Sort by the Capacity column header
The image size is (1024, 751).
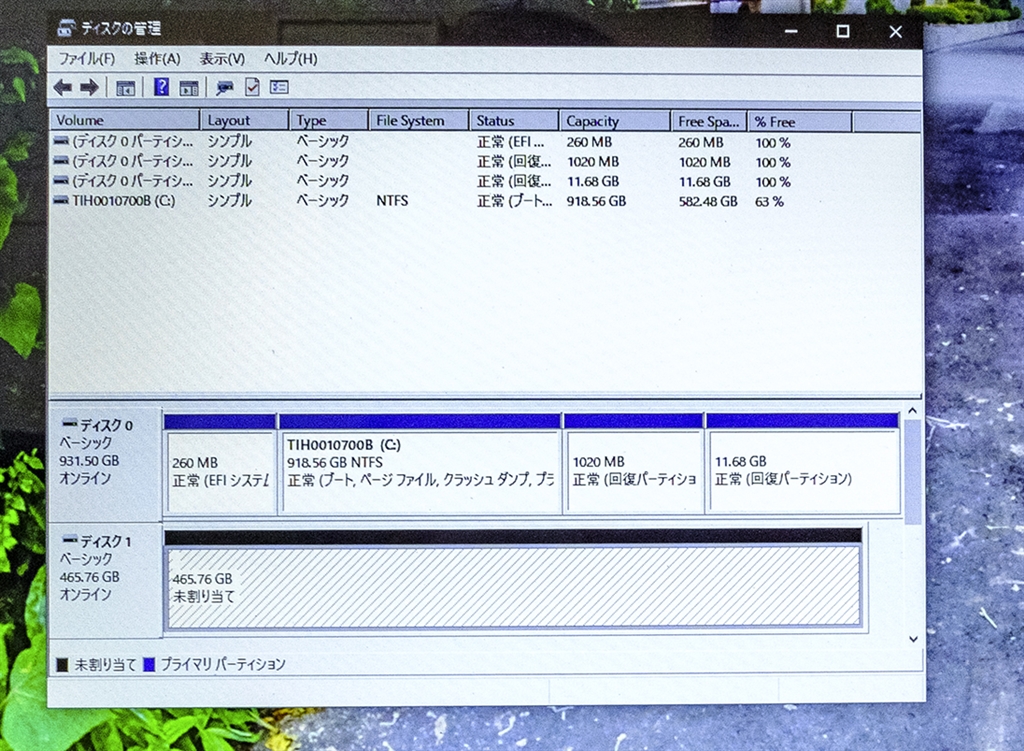[615, 121]
